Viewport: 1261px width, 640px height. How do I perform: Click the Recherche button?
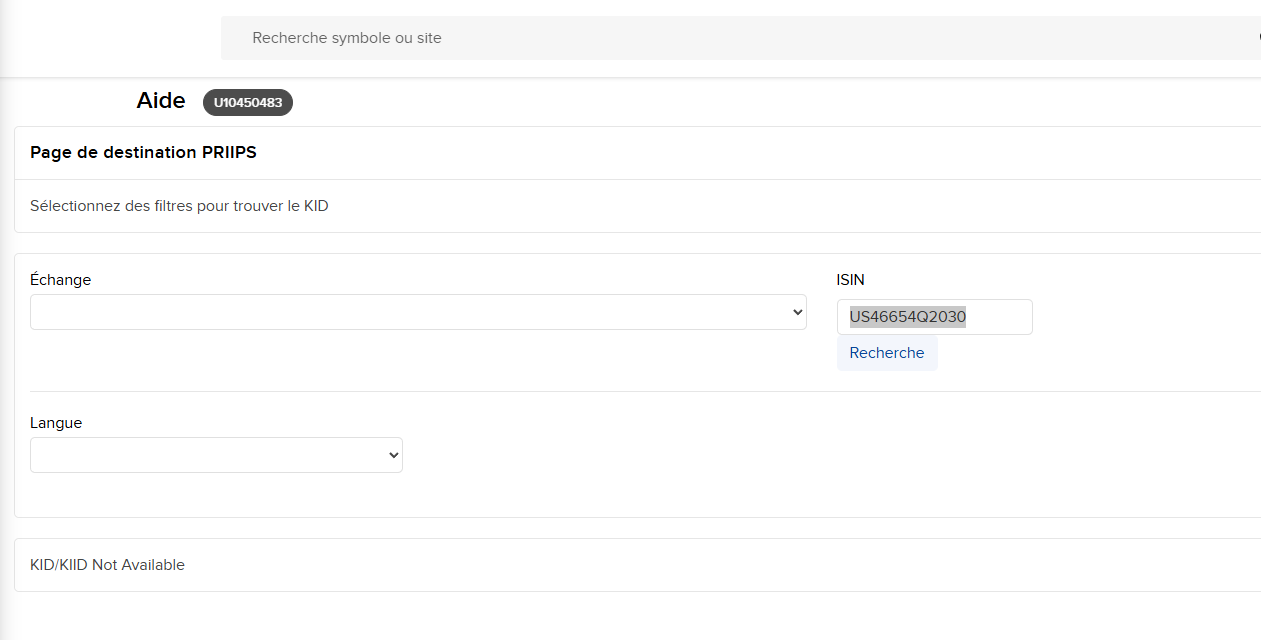click(x=887, y=353)
